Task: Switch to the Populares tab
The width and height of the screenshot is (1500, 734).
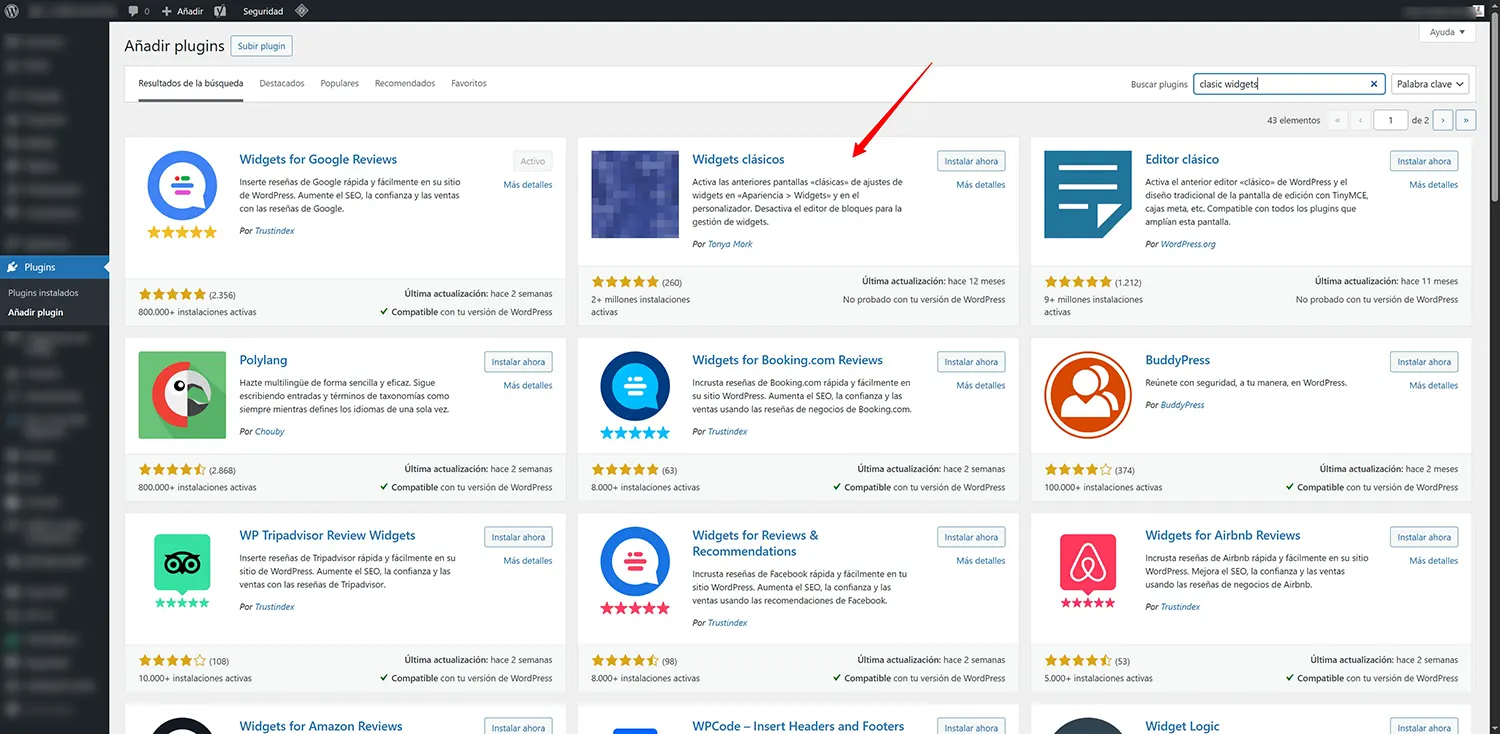Action: coord(340,83)
